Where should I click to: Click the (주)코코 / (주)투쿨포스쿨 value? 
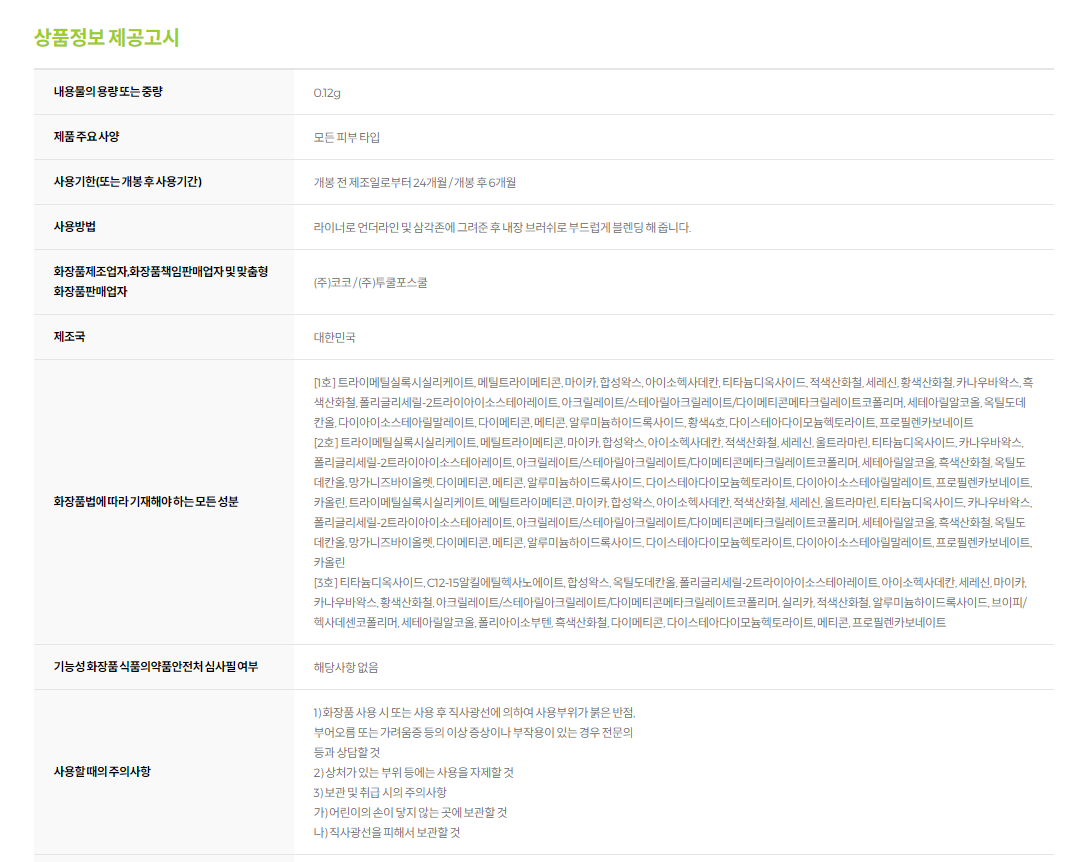[x=370, y=283]
